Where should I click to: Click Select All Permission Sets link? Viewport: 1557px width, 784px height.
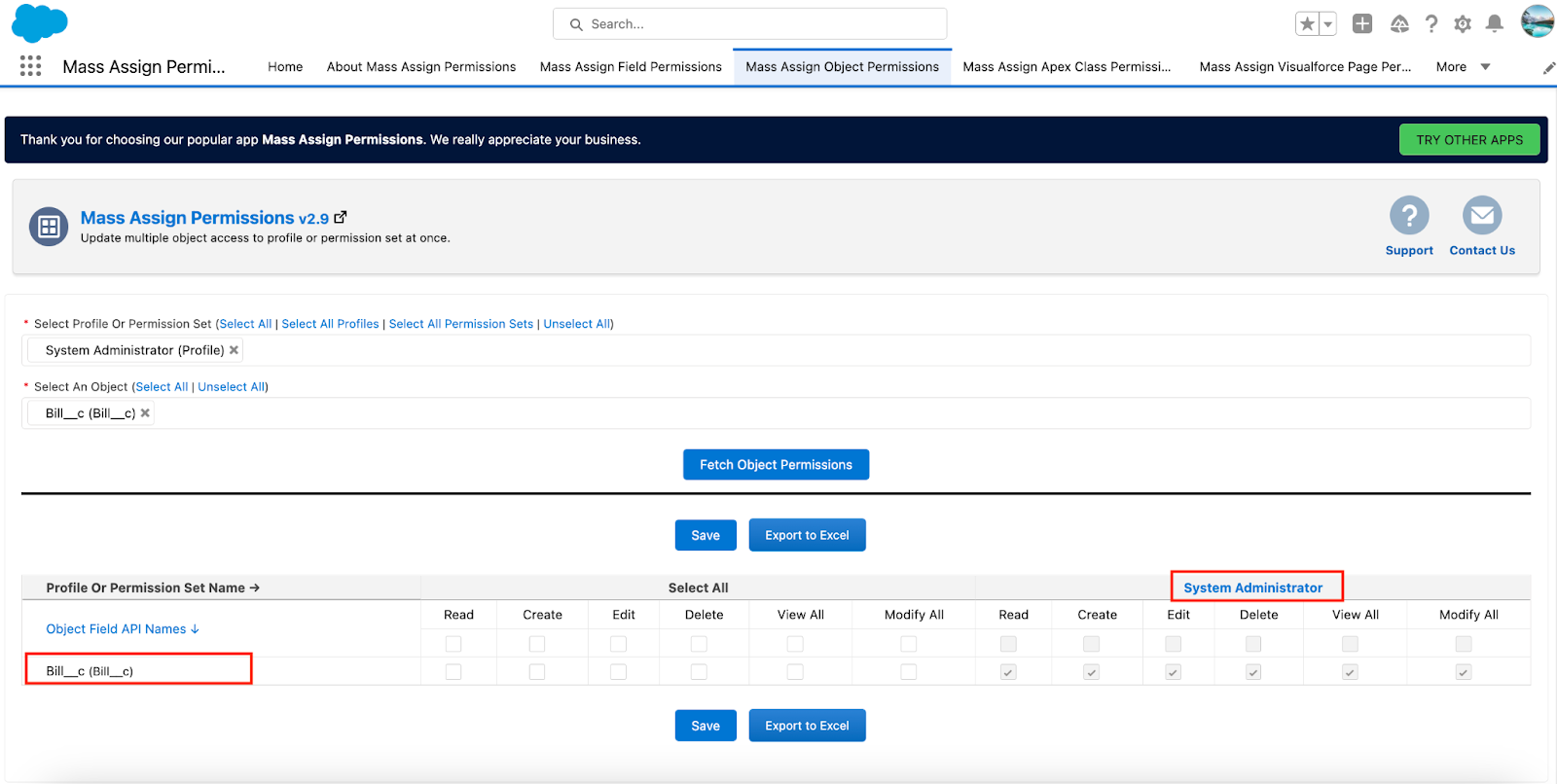point(461,324)
